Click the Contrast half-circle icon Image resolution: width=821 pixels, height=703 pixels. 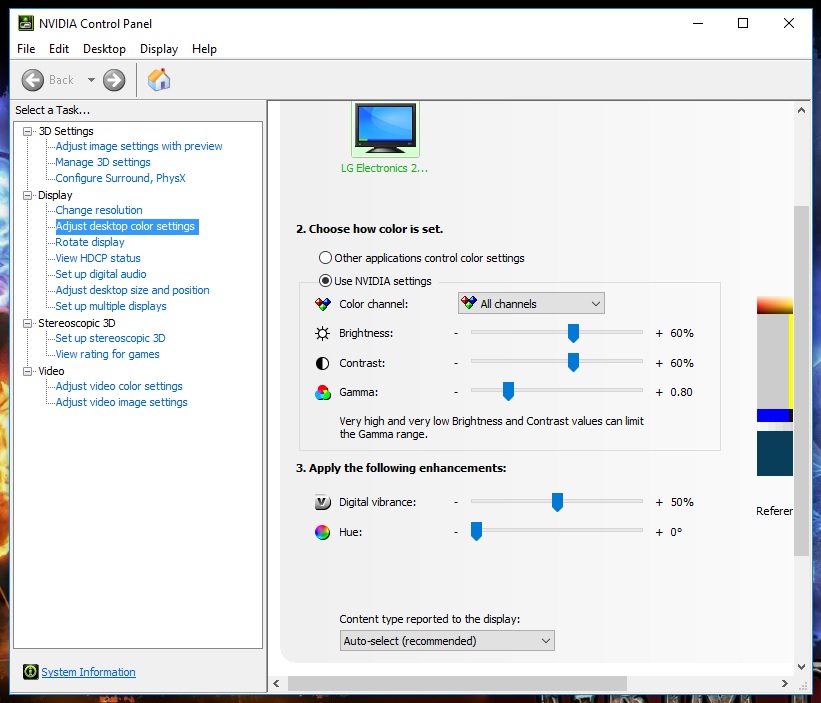click(x=322, y=363)
